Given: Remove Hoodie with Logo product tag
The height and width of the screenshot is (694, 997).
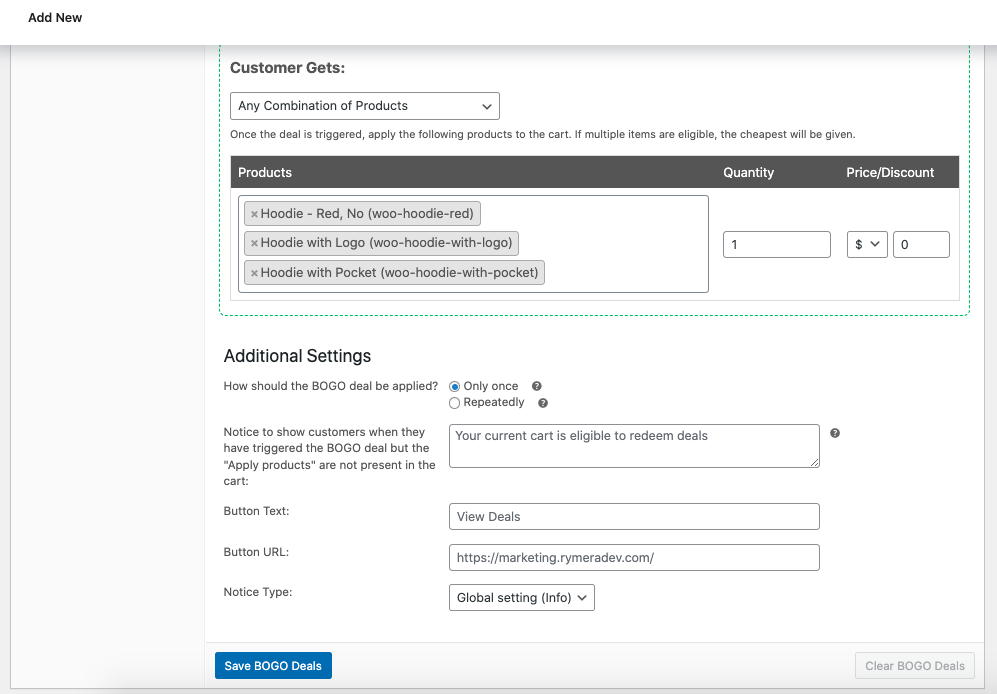Looking at the screenshot, I should click(254, 244).
